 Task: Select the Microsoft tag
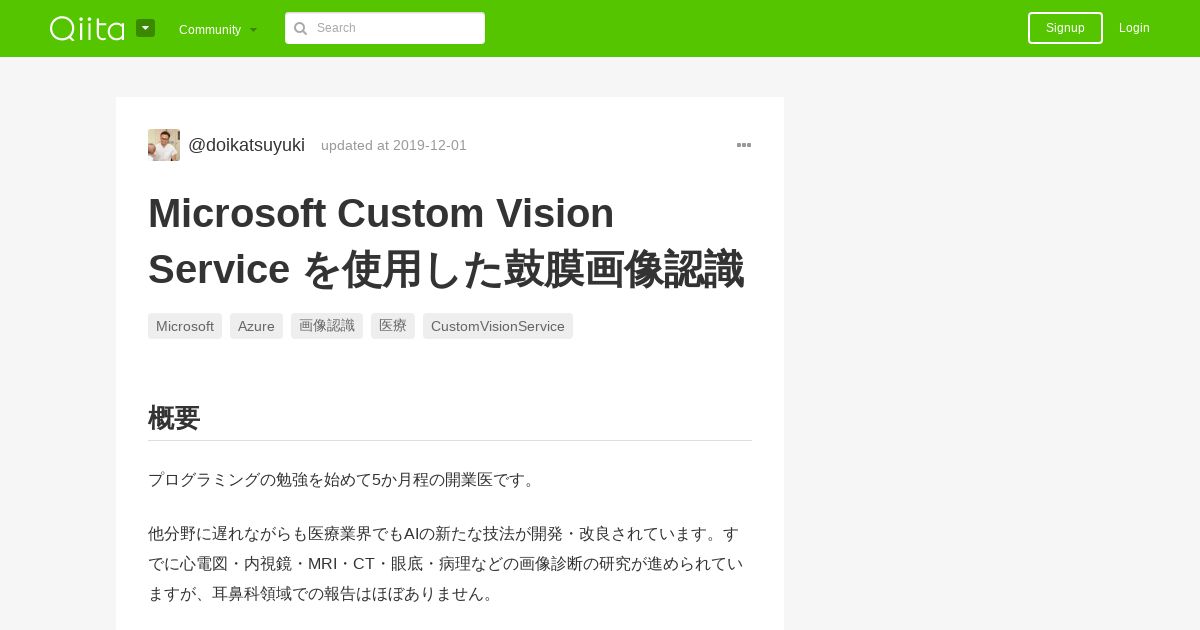(x=185, y=326)
